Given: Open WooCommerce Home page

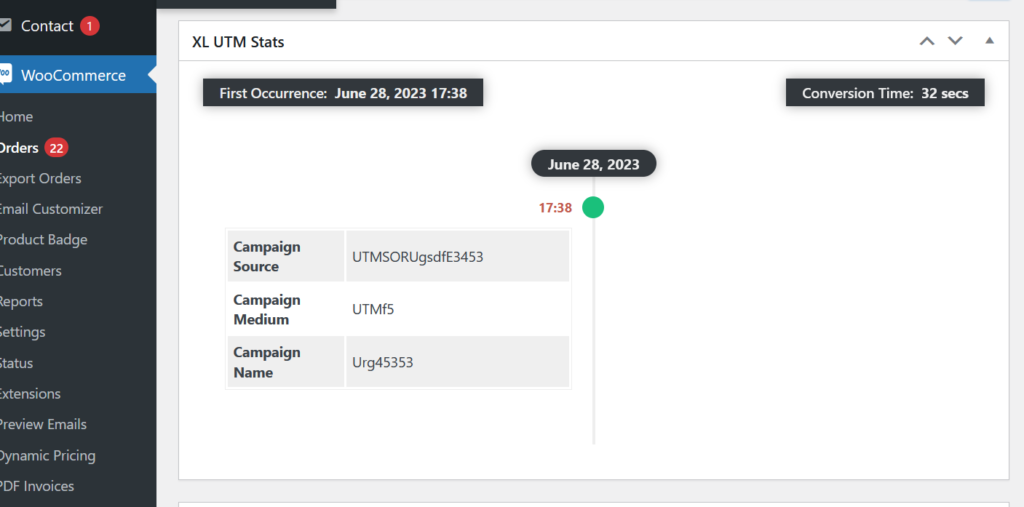Looking at the screenshot, I should [16, 117].
